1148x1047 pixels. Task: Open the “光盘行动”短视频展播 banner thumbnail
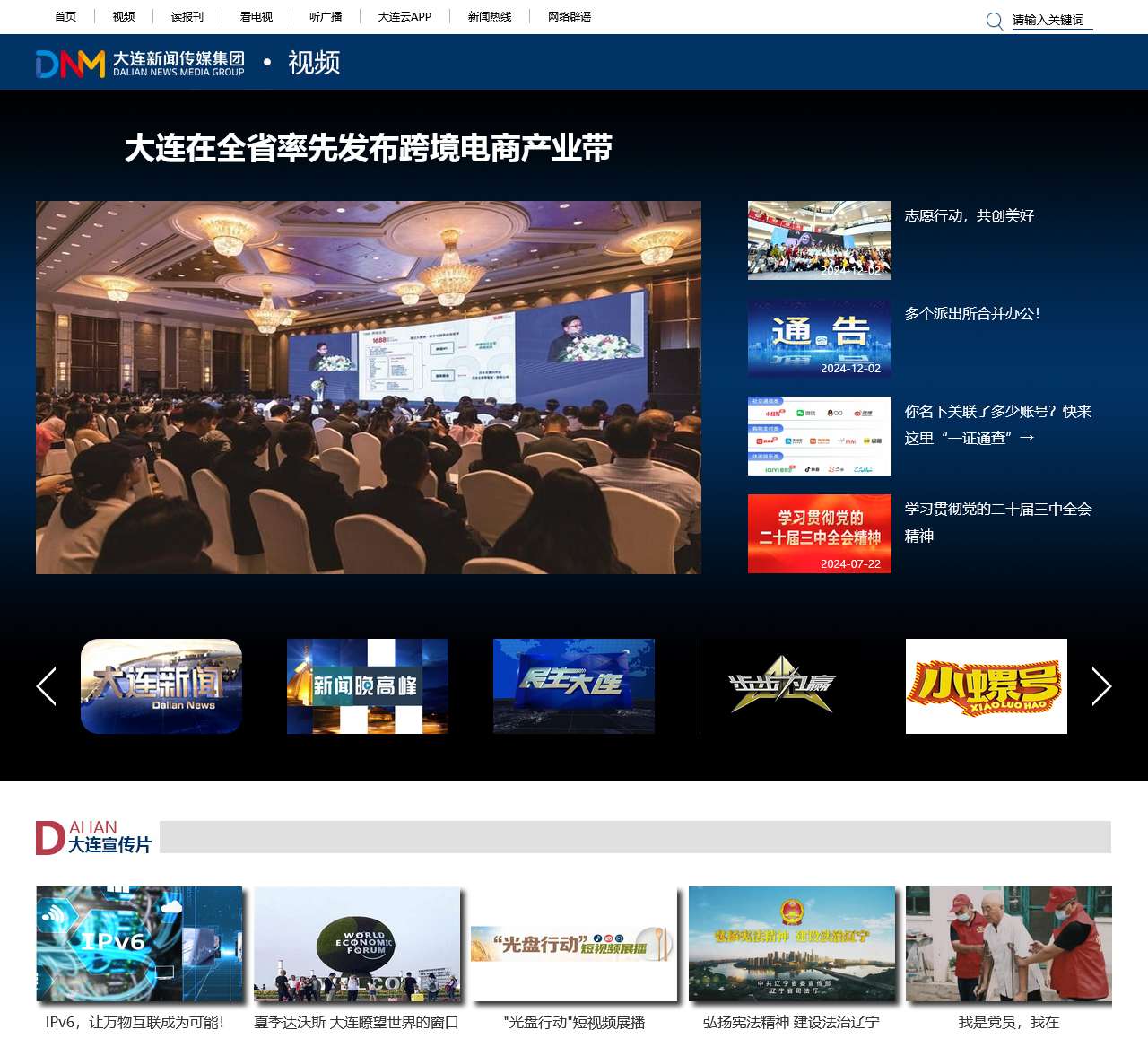click(574, 944)
